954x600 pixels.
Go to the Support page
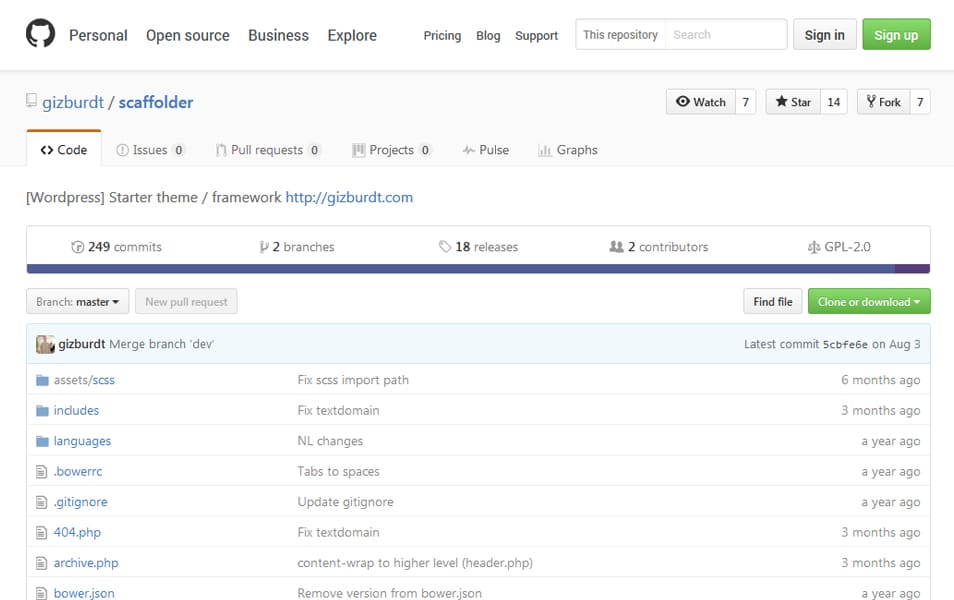(x=536, y=35)
